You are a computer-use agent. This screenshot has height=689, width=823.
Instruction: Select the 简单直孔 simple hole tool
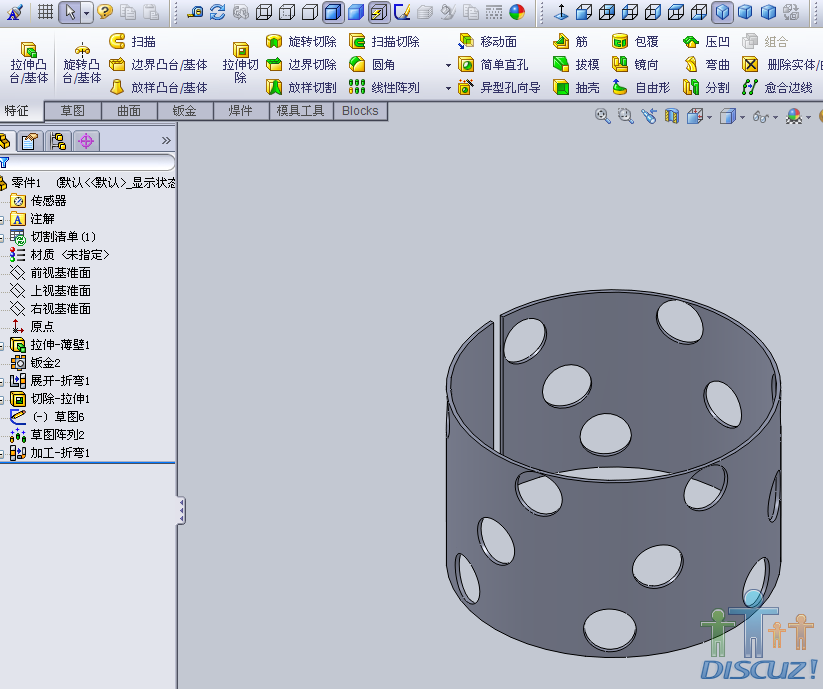pos(493,65)
